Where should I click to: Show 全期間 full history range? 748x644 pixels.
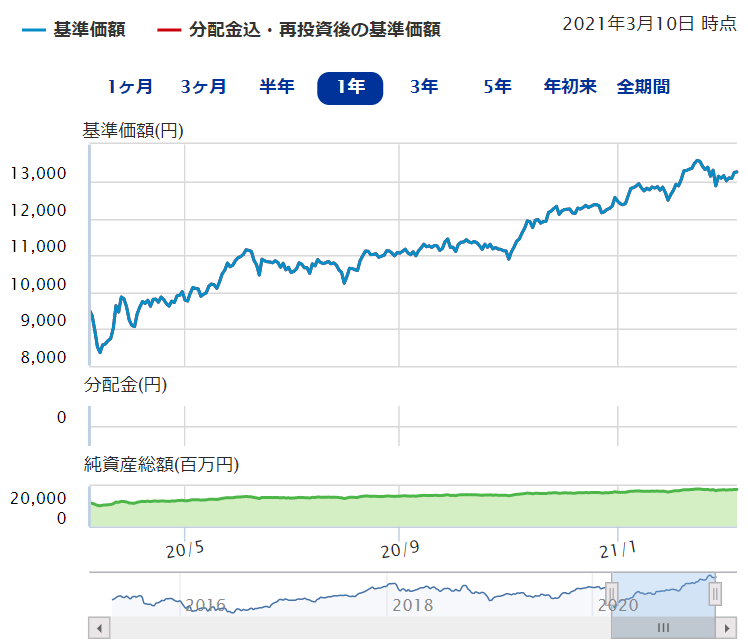(x=643, y=87)
